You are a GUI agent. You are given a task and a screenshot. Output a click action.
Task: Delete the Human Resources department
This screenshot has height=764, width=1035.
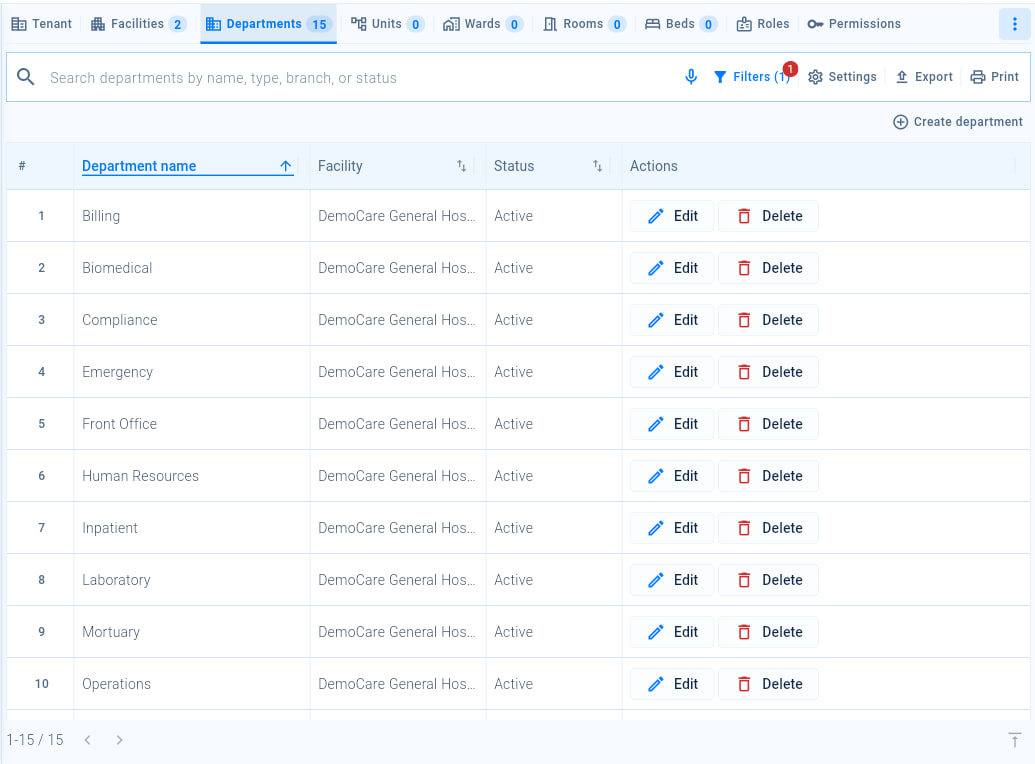[x=768, y=476]
